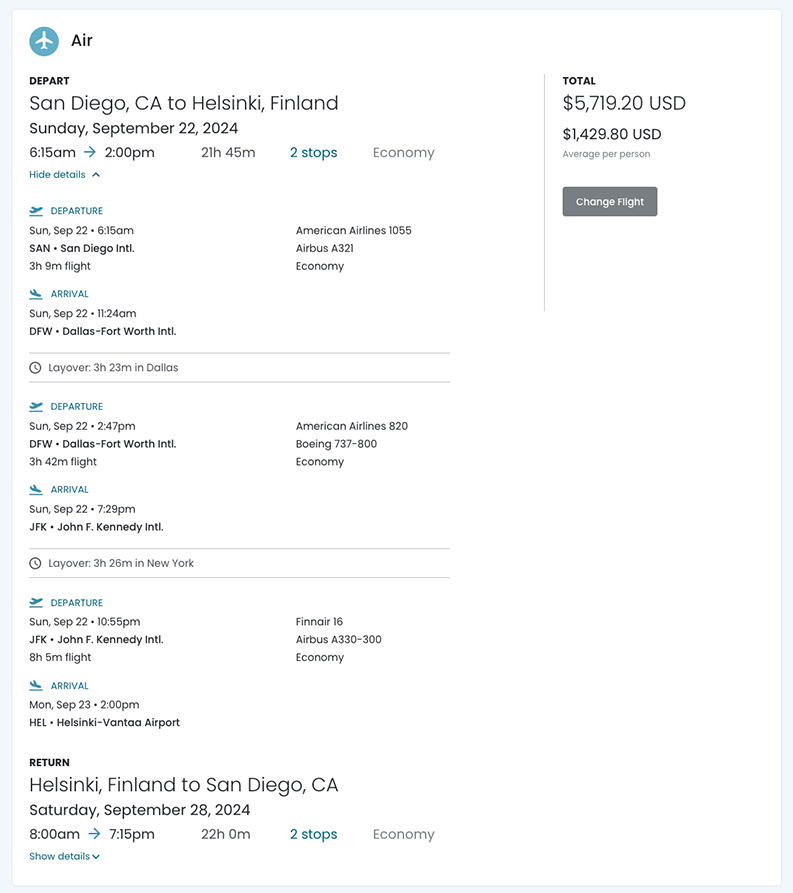The image size is (793, 893).
Task: Click the clock icon beside the New York layover
Action: click(36, 564)
